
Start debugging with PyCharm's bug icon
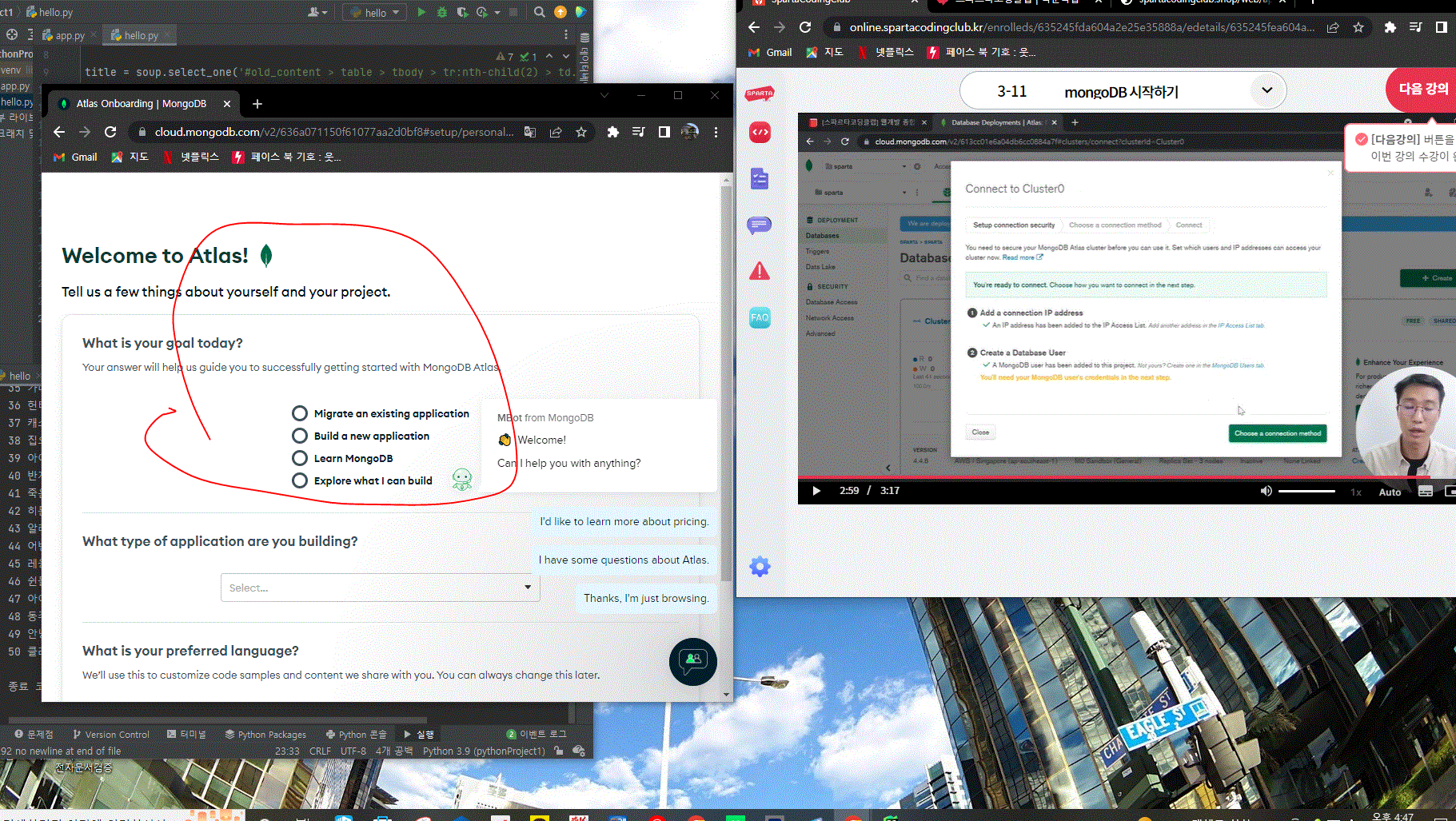(x=442, y=12)
